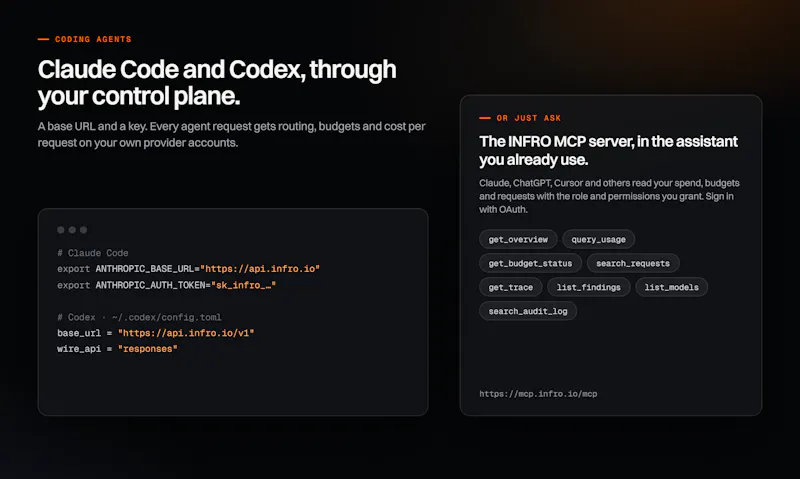Click the ANTHROPIC_BASE_URL export line

pos(188,269)
